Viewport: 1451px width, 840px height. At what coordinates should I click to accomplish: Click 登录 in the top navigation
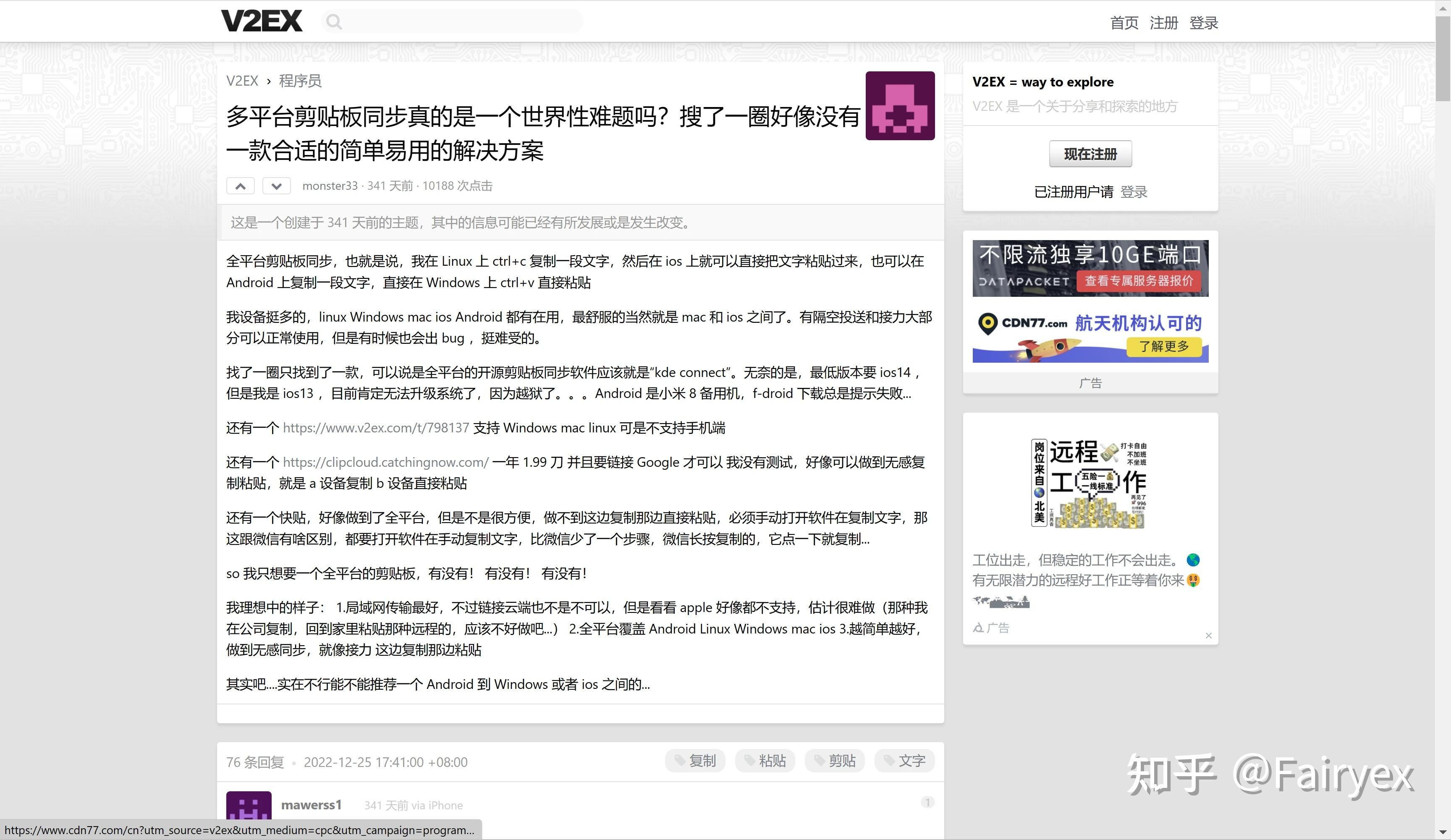pos(1203,22)
